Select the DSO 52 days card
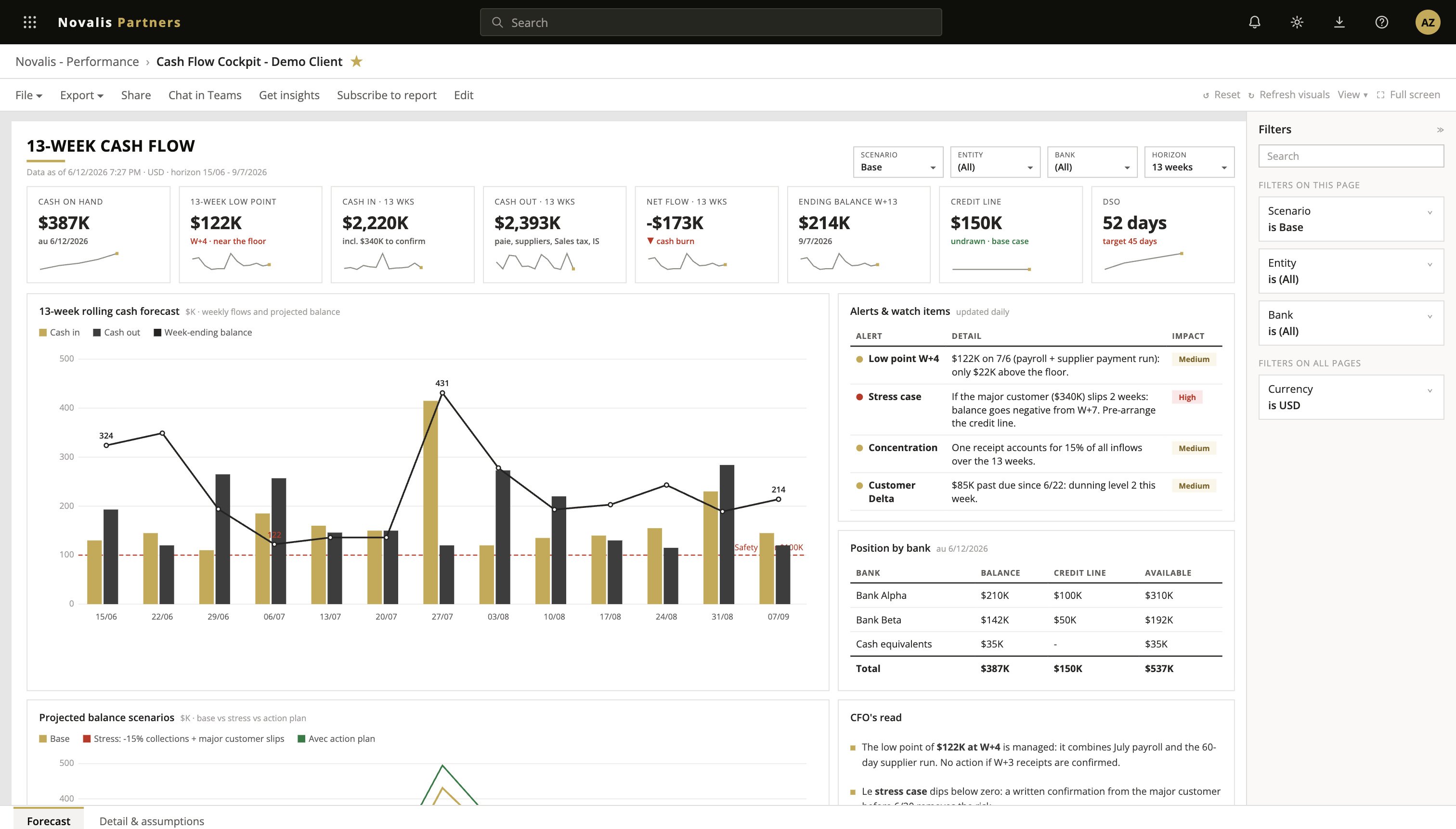The height and width of the screenshot is (829, 1456). click(1163, 234)
